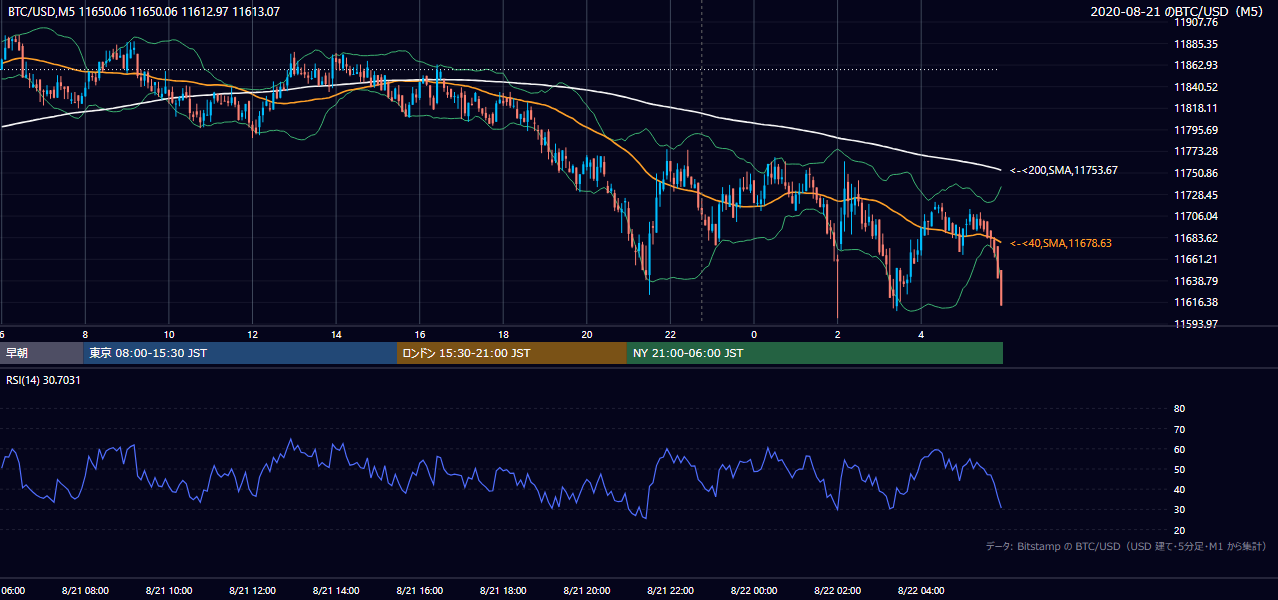This screenshot has height=600, width=1278.
Task: Click the 11661.21 price axis label
Action: 1195,259
